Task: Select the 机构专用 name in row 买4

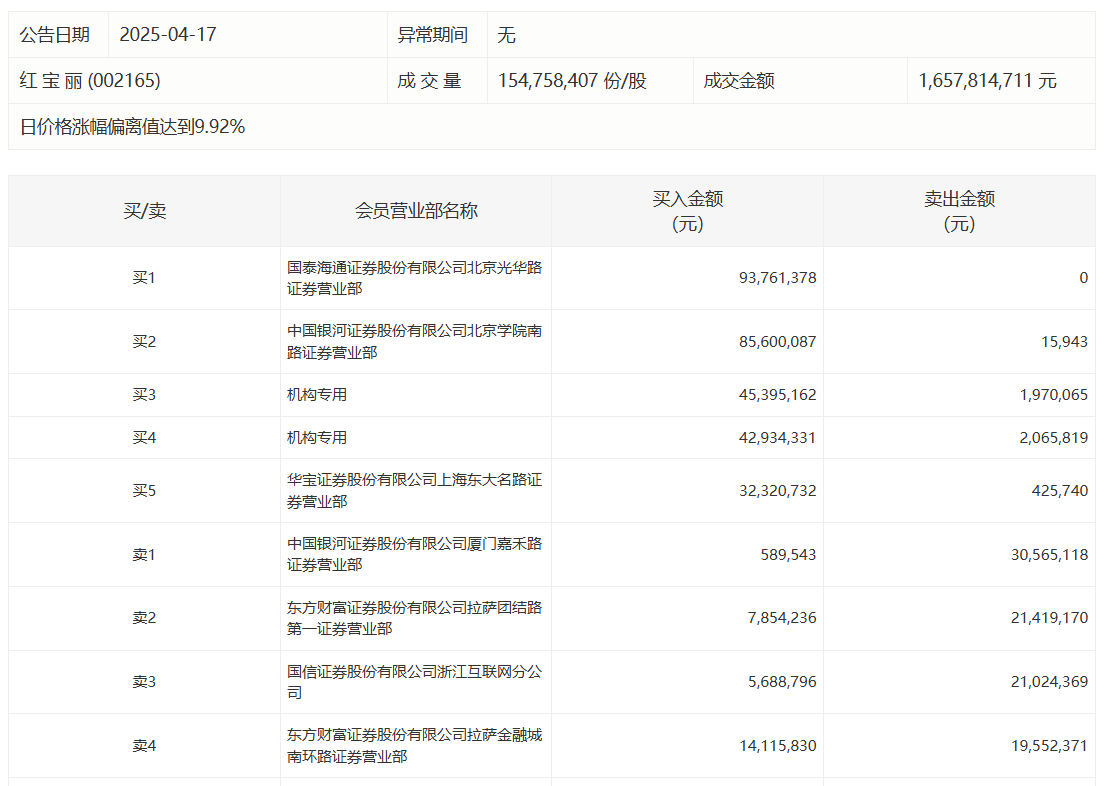Action: tap(317, 438)
